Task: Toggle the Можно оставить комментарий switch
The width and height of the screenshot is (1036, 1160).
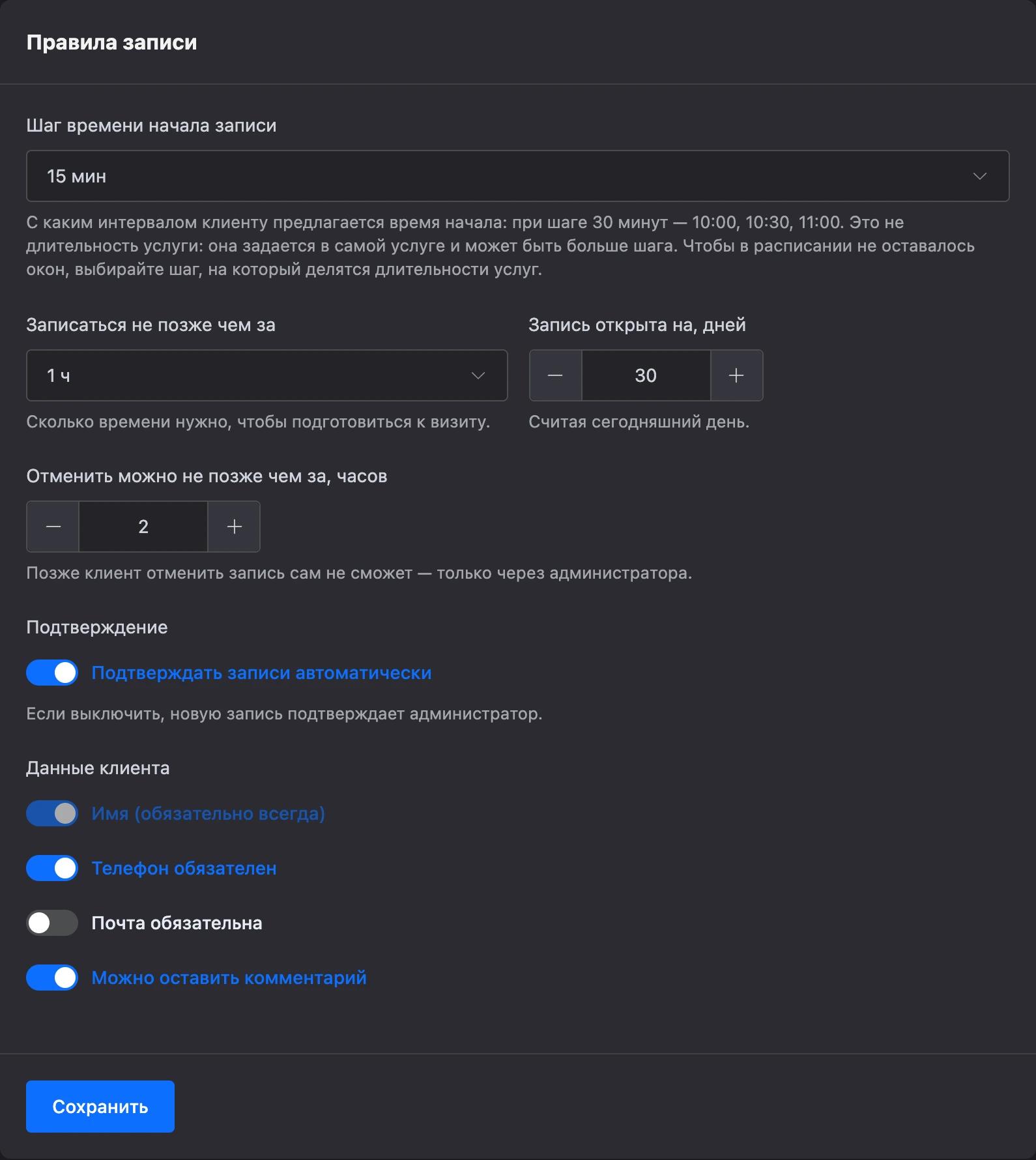Action: point(52,978)
